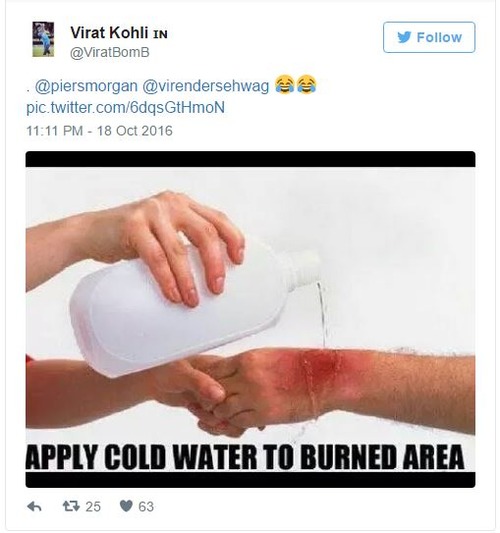Viewport: 500px width, 533px height.
Task: Click the first laughing-crying emoji
Action: pyautogui.click(x=285, y=85)
